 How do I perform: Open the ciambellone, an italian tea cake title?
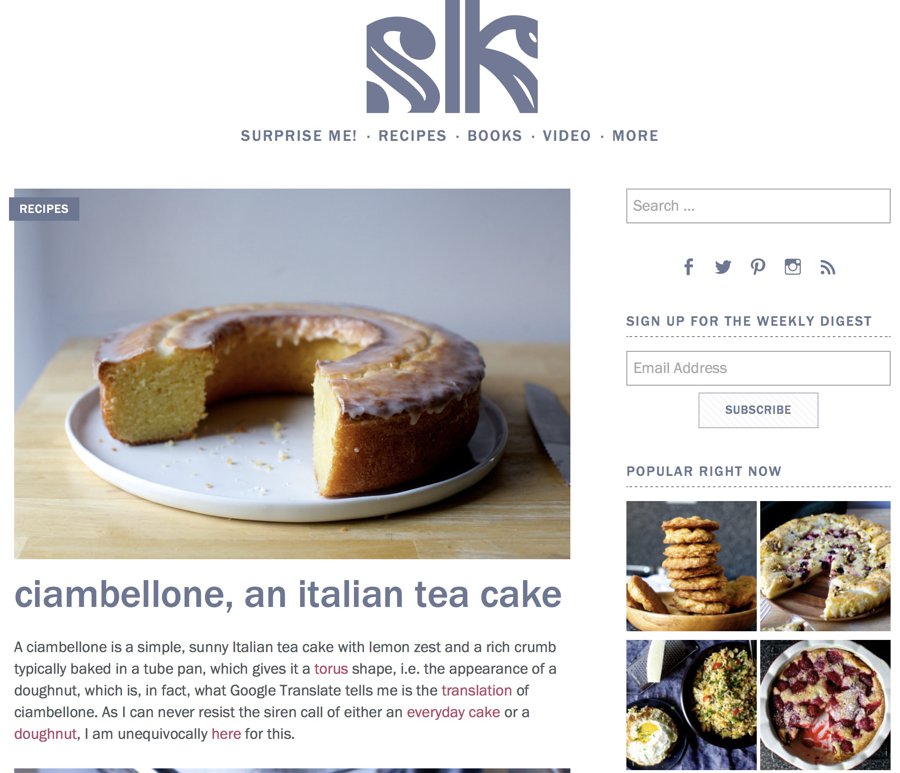point(288,595)
